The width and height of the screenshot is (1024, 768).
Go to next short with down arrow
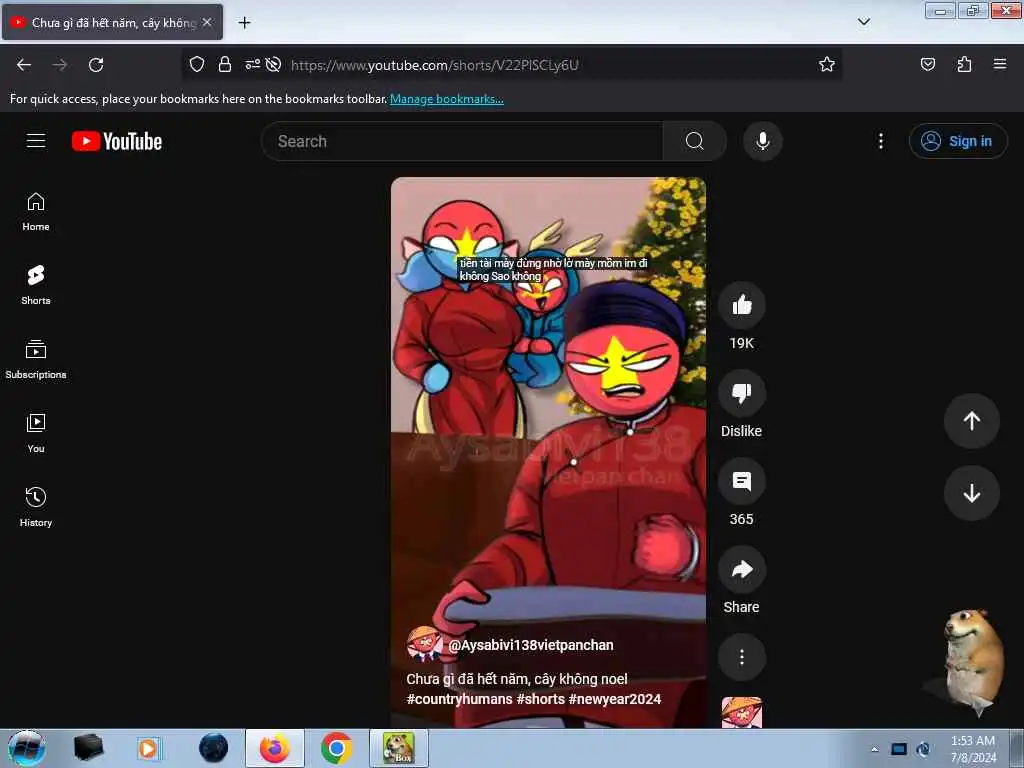point(972,493)
